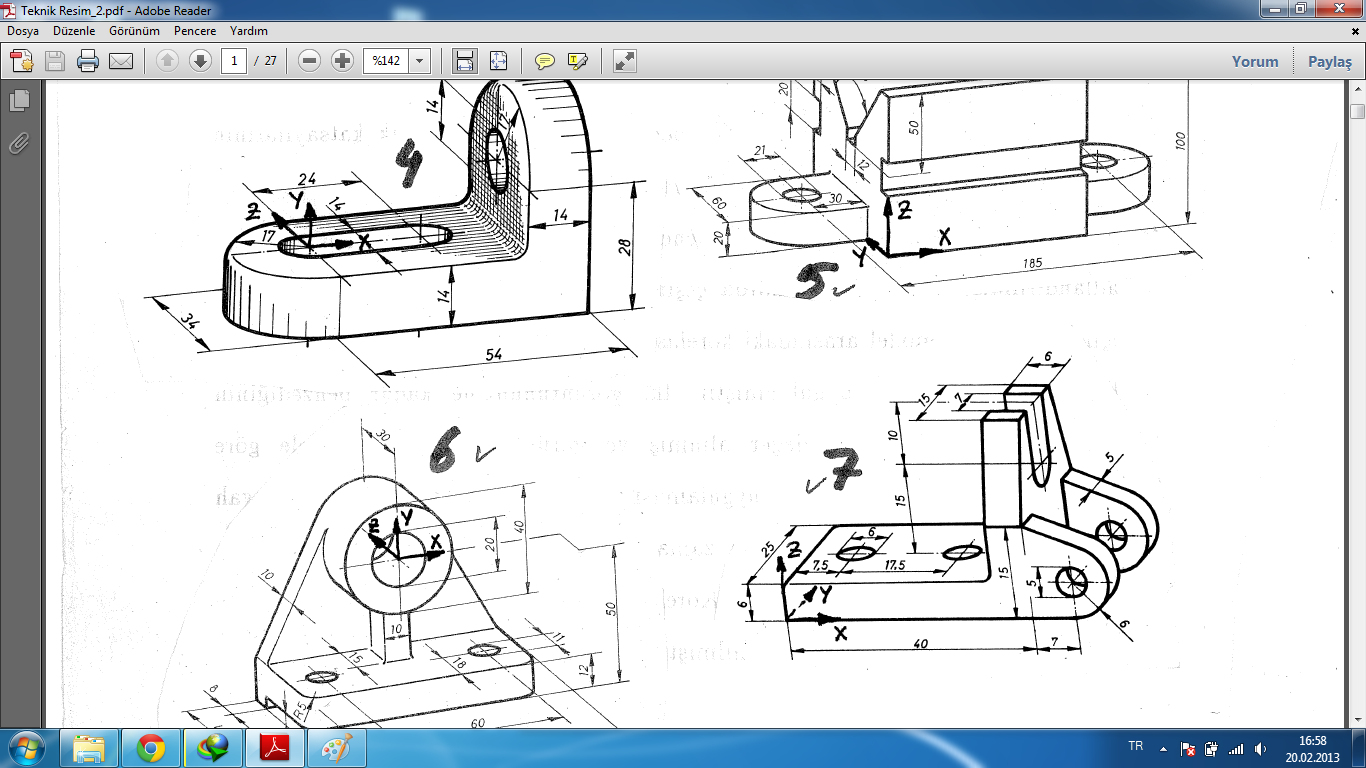Screen dimensions: 1366x768
Task: Toggle fit to window width scrolling mode
Action: [x=465, y=61]
